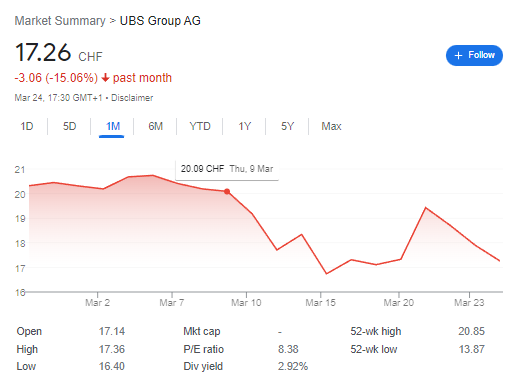Click the Mar 2 axis label
Screen dimensions: 523x383
click(97, 303)
